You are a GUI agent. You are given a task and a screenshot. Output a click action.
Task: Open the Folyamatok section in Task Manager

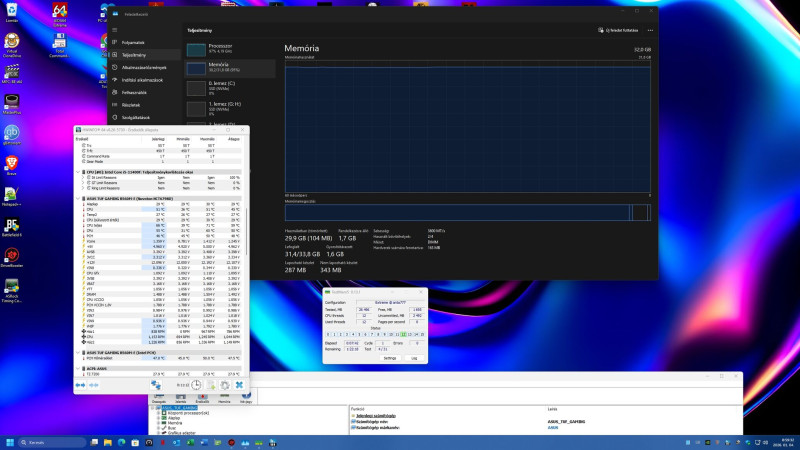134,43
